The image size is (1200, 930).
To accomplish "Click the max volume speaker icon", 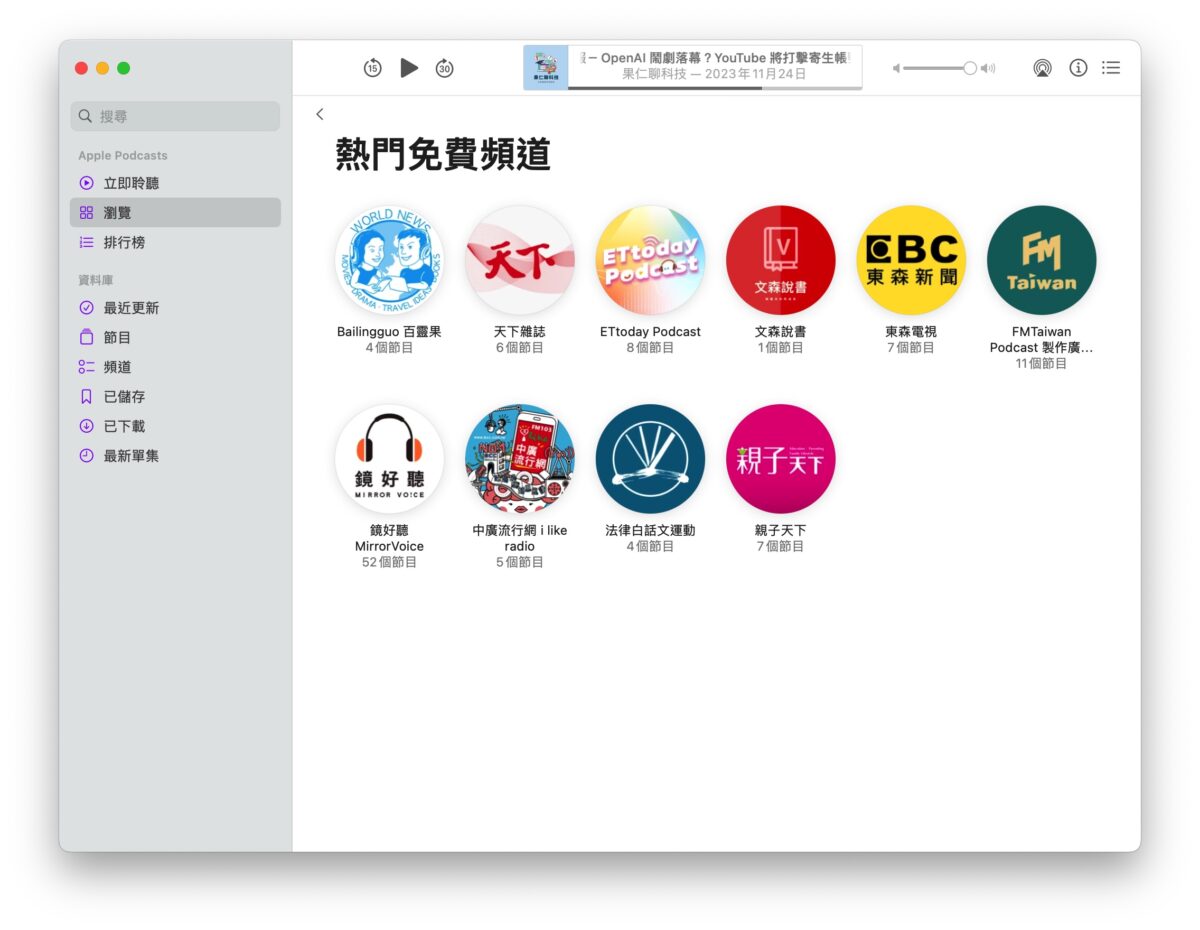I will pyautogui.click(x=988, y=68).
